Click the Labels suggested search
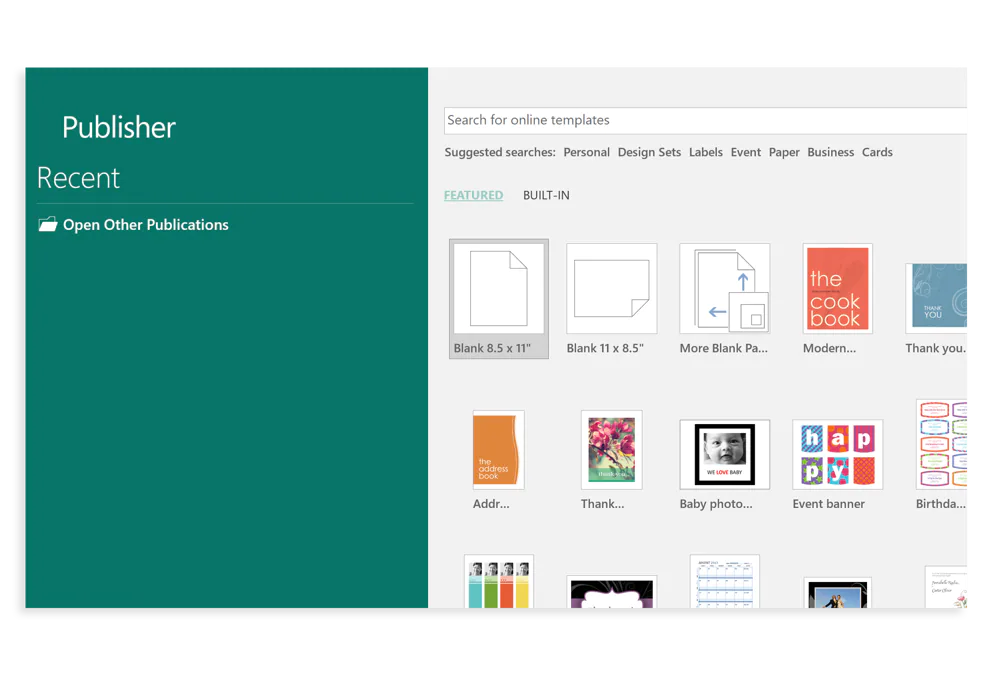Image resolution: width=992 pixels, height=675 pixels. pos(705,152)
